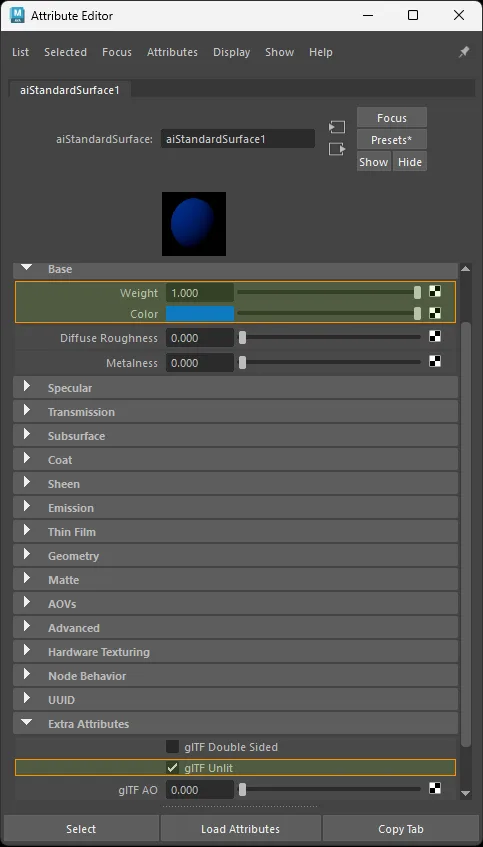
Task: Click the go to output connection icon
Action: (x=337, y=149)
